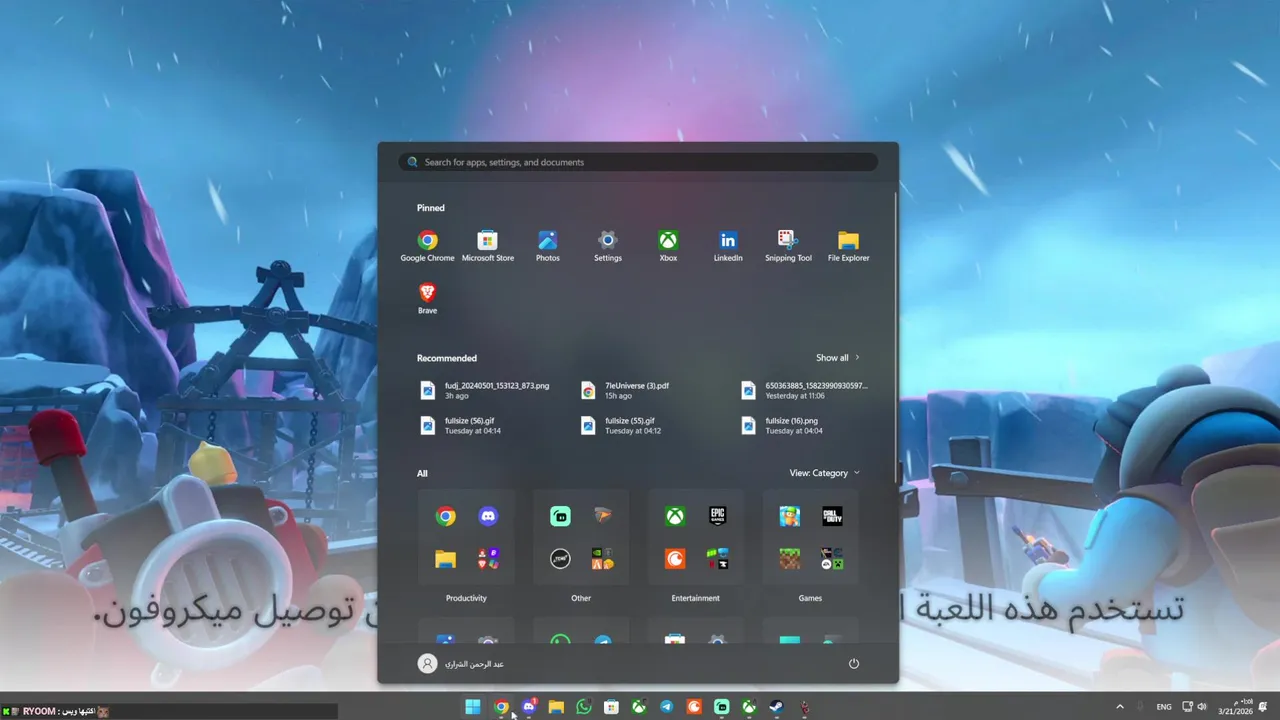Open the volume speaker tray icon
The image size is (1280, 720).
[x=1201, y=707]
